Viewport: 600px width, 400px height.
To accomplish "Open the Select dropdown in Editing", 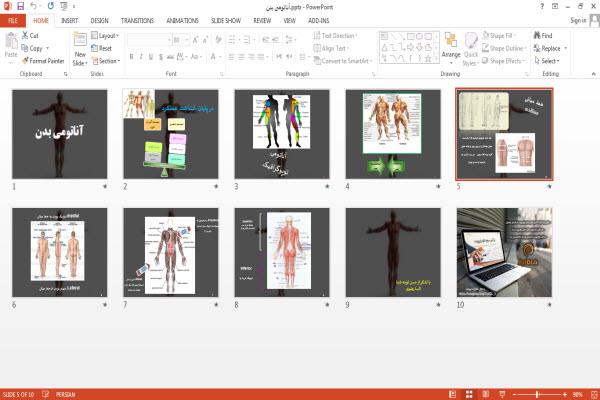I will [547, 61].
